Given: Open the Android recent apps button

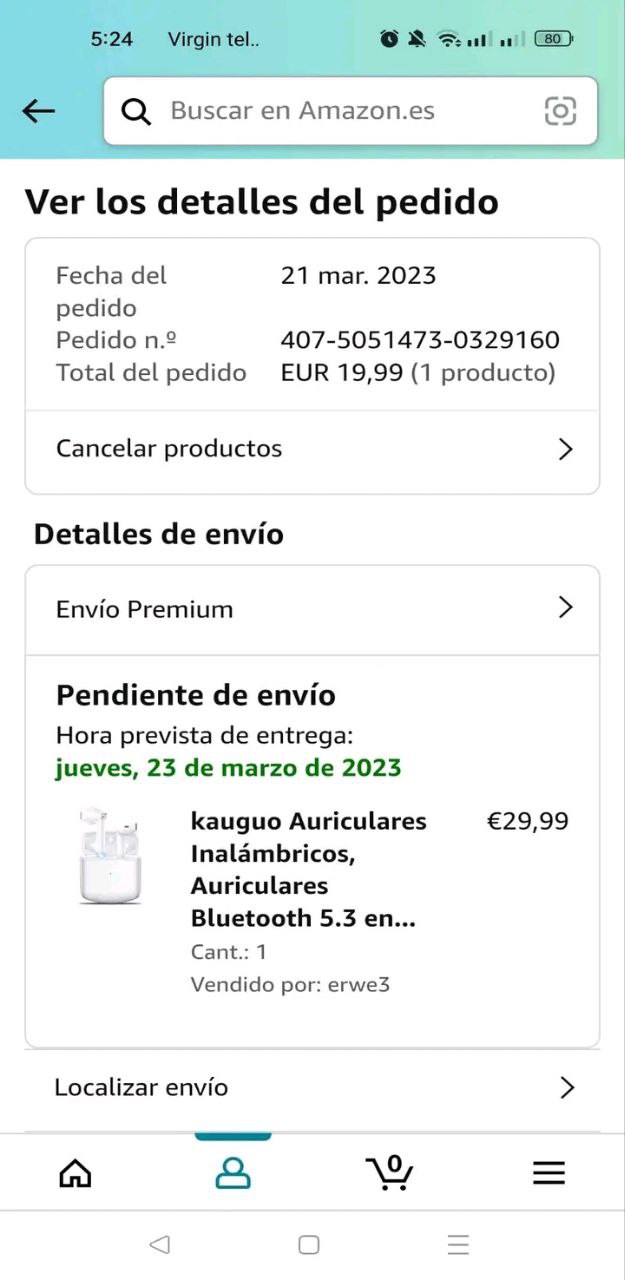Looking at the screenshot, I should [458, 1245].
